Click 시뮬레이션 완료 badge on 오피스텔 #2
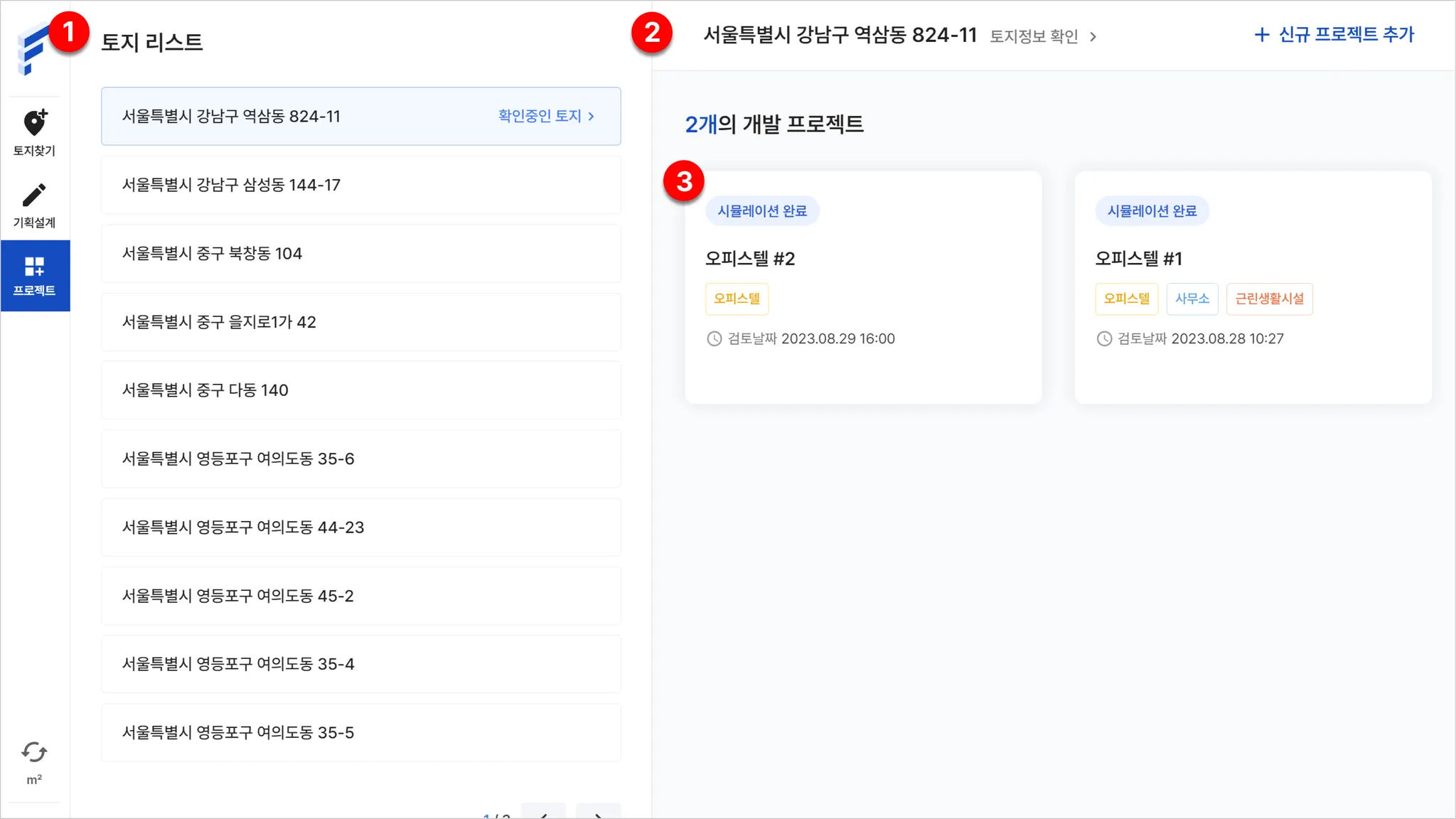The width and height of the screenshot is (1456, 819). tap(761, 211)
